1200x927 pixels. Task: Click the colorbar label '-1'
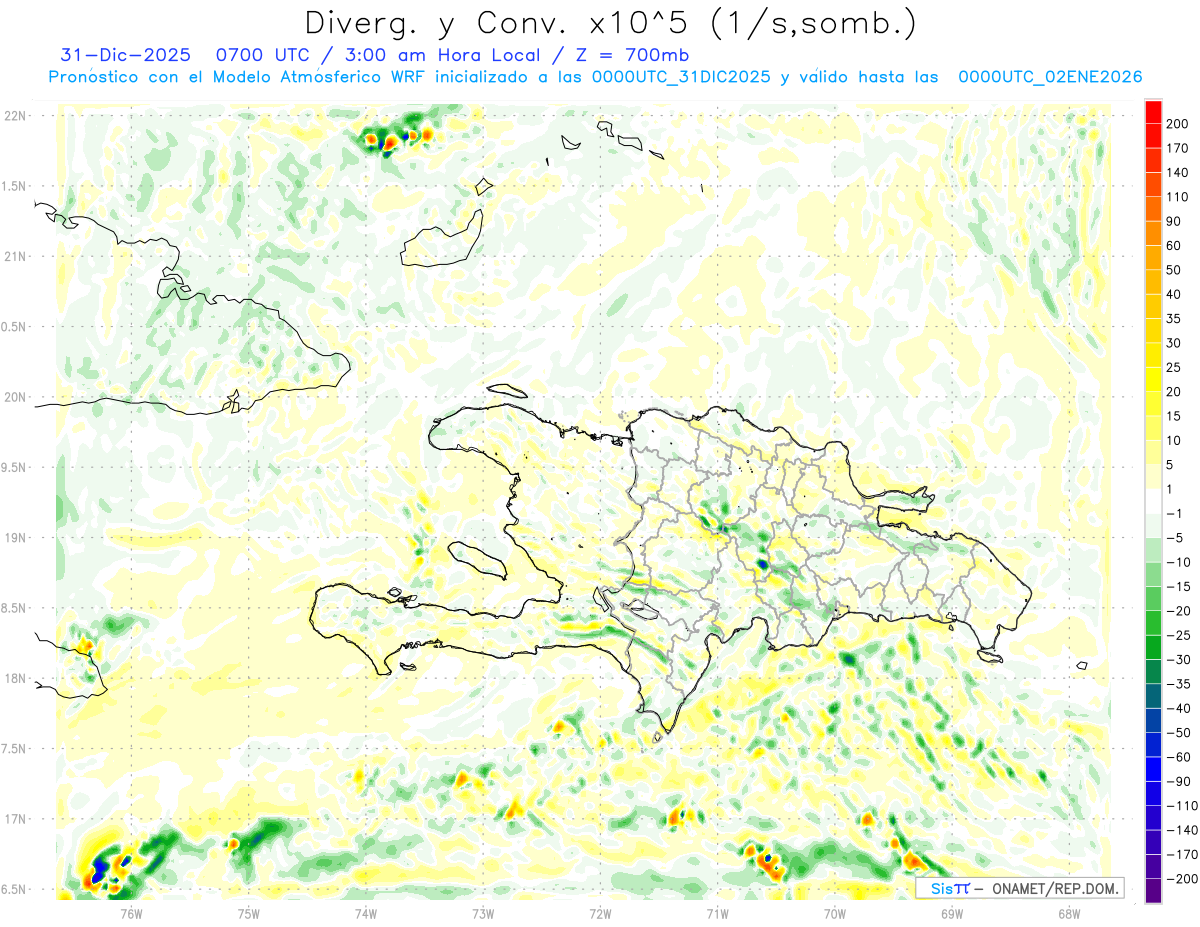coord(1176,513)
